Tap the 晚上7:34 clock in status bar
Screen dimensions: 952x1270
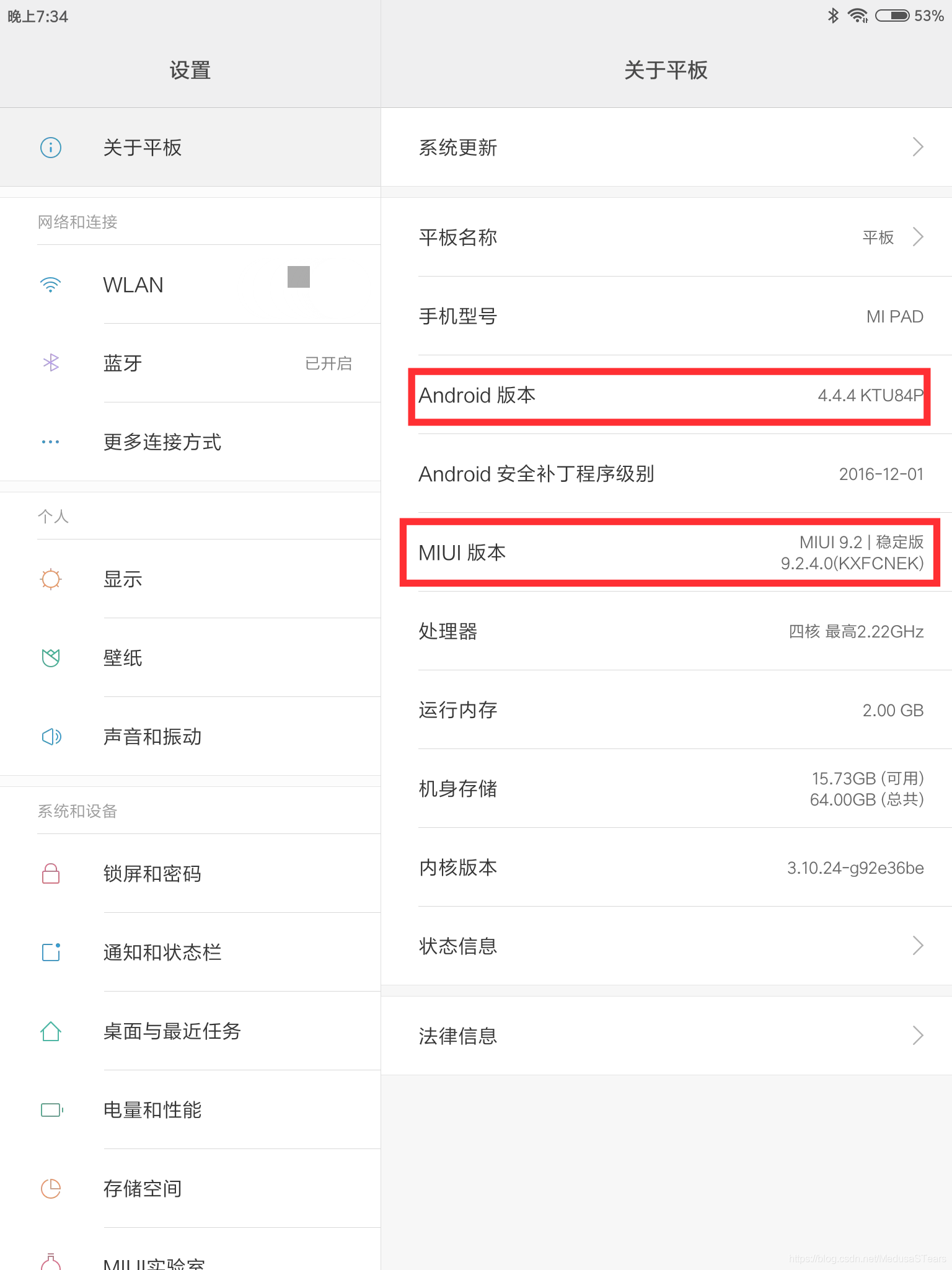[38, 16]
